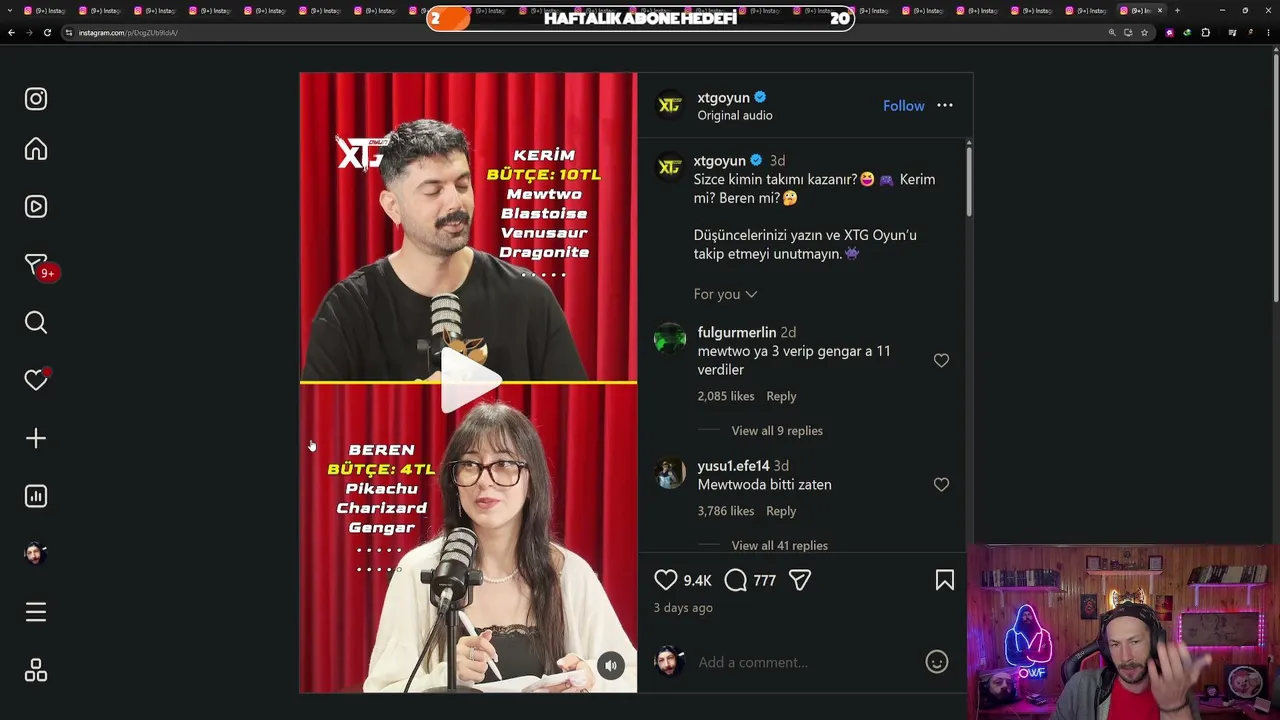This screenshot has height=720, width=1280.
Task: Open the browser zoom magnifier icon
Action: 1112,32
